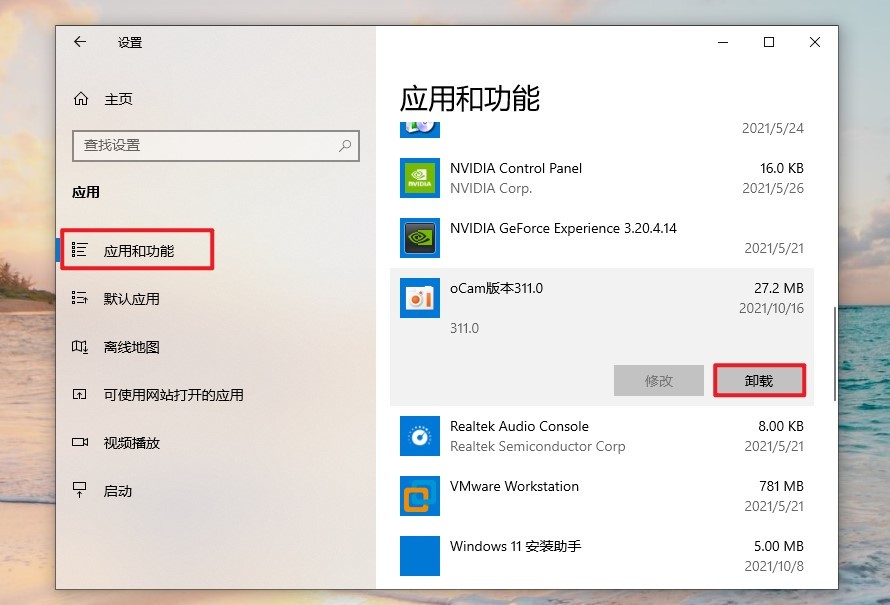Click the apps list vertical scrollbar
The height and width of the screenshot is (605, 890).
[x=834, y=353]
